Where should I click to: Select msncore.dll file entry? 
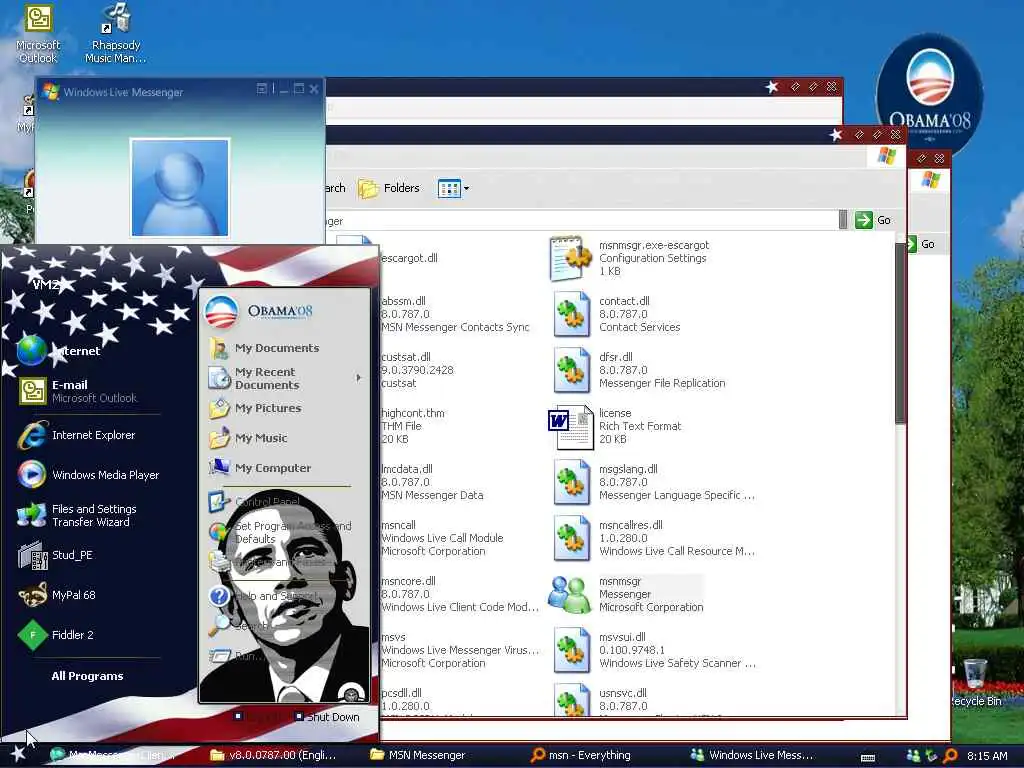tap(460, 594)
